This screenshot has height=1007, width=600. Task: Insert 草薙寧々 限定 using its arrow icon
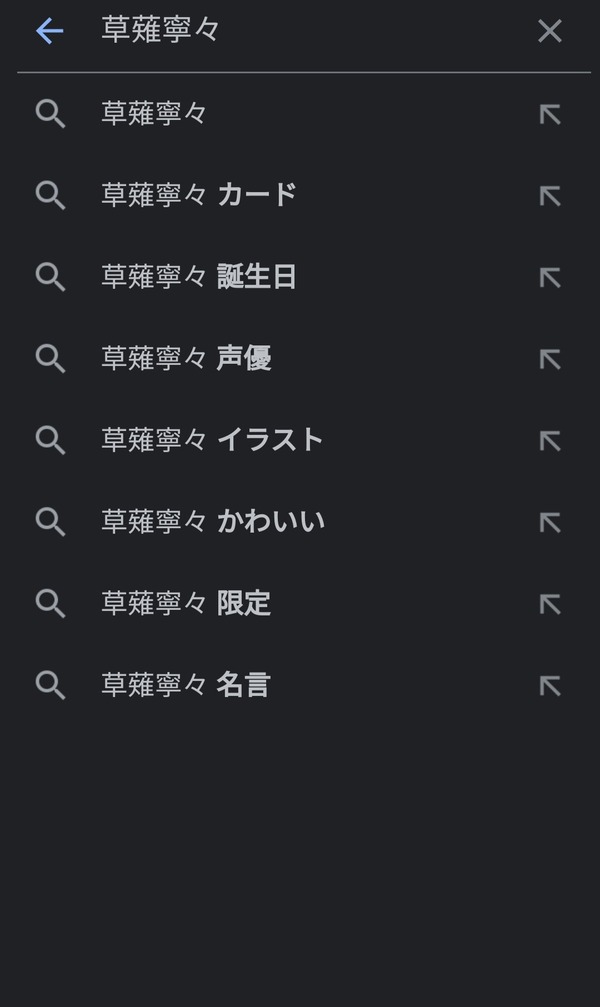[550, 604]
